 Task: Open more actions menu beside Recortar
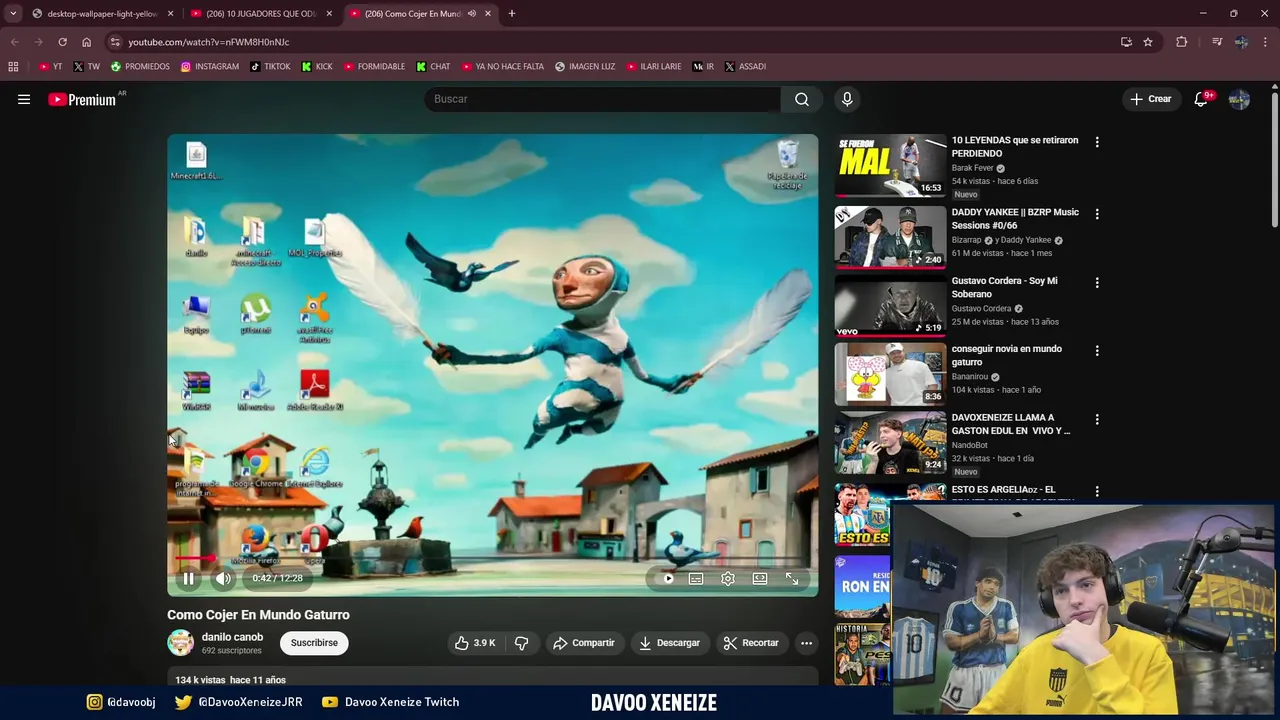(806, 643)
